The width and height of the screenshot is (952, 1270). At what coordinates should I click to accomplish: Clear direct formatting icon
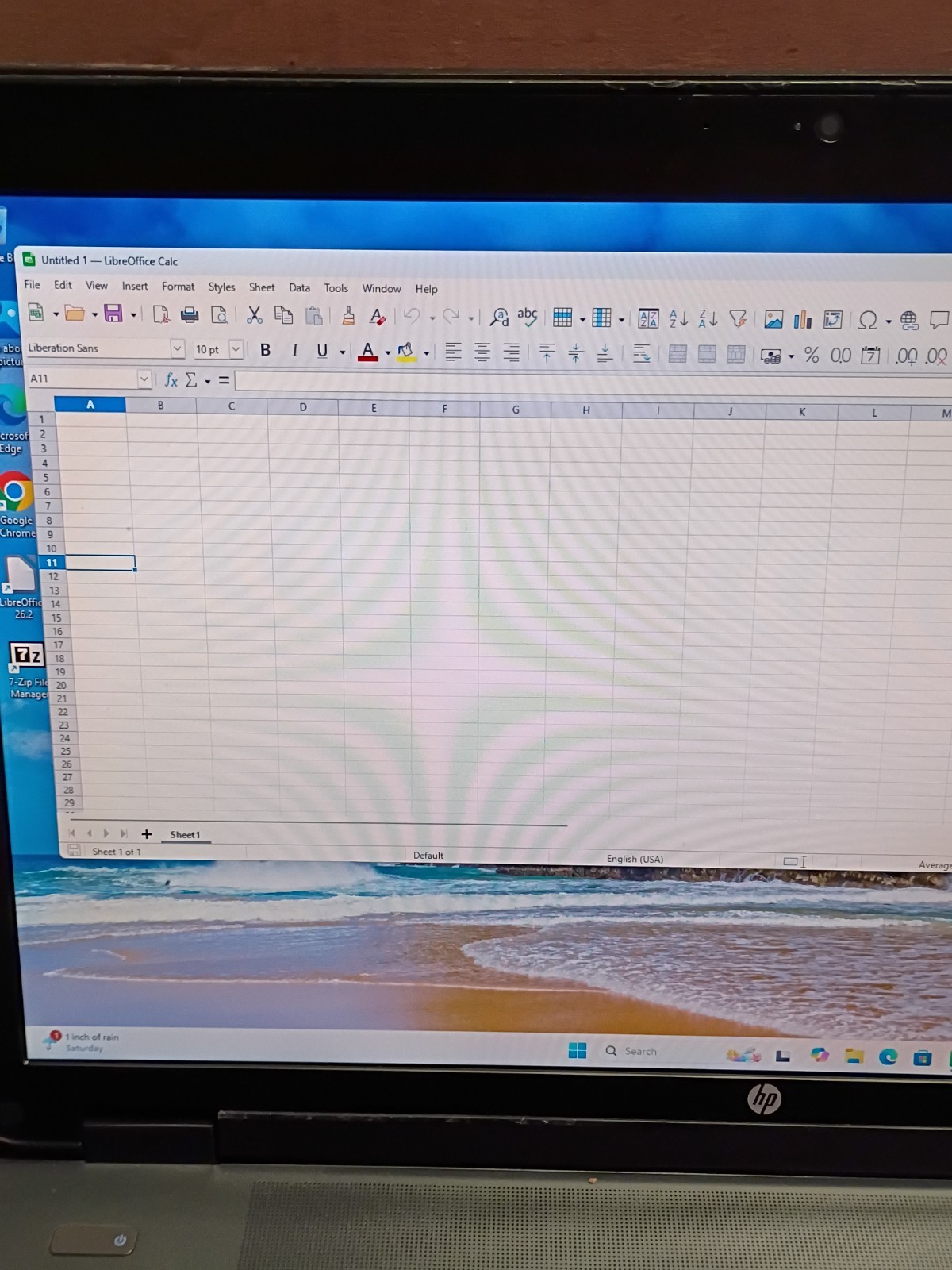[x=378, y=317]
